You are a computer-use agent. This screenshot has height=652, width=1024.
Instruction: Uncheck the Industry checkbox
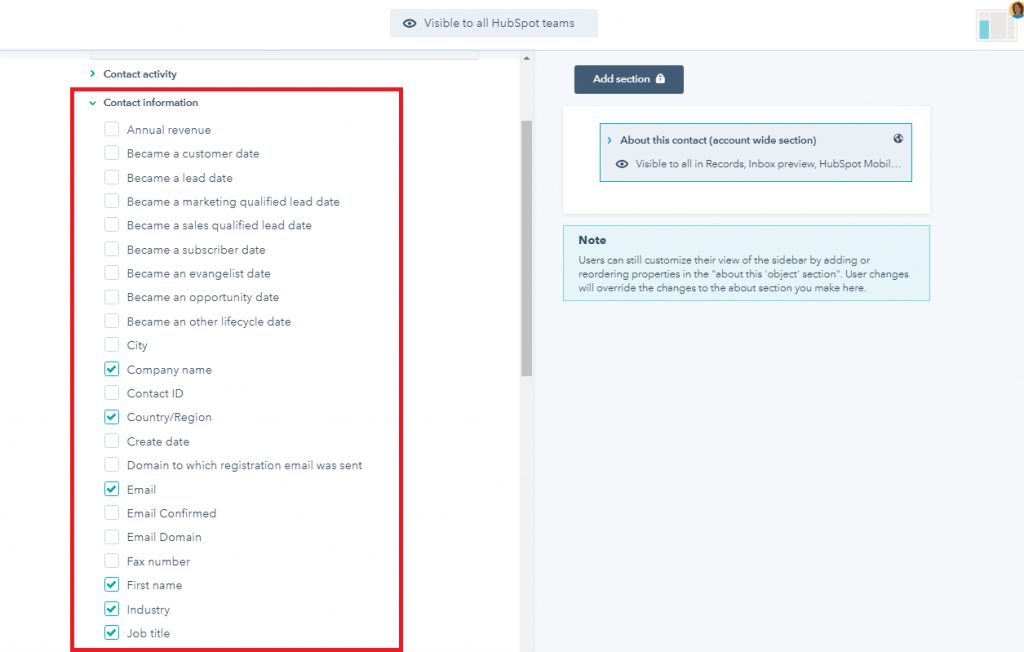click(112, 609)
